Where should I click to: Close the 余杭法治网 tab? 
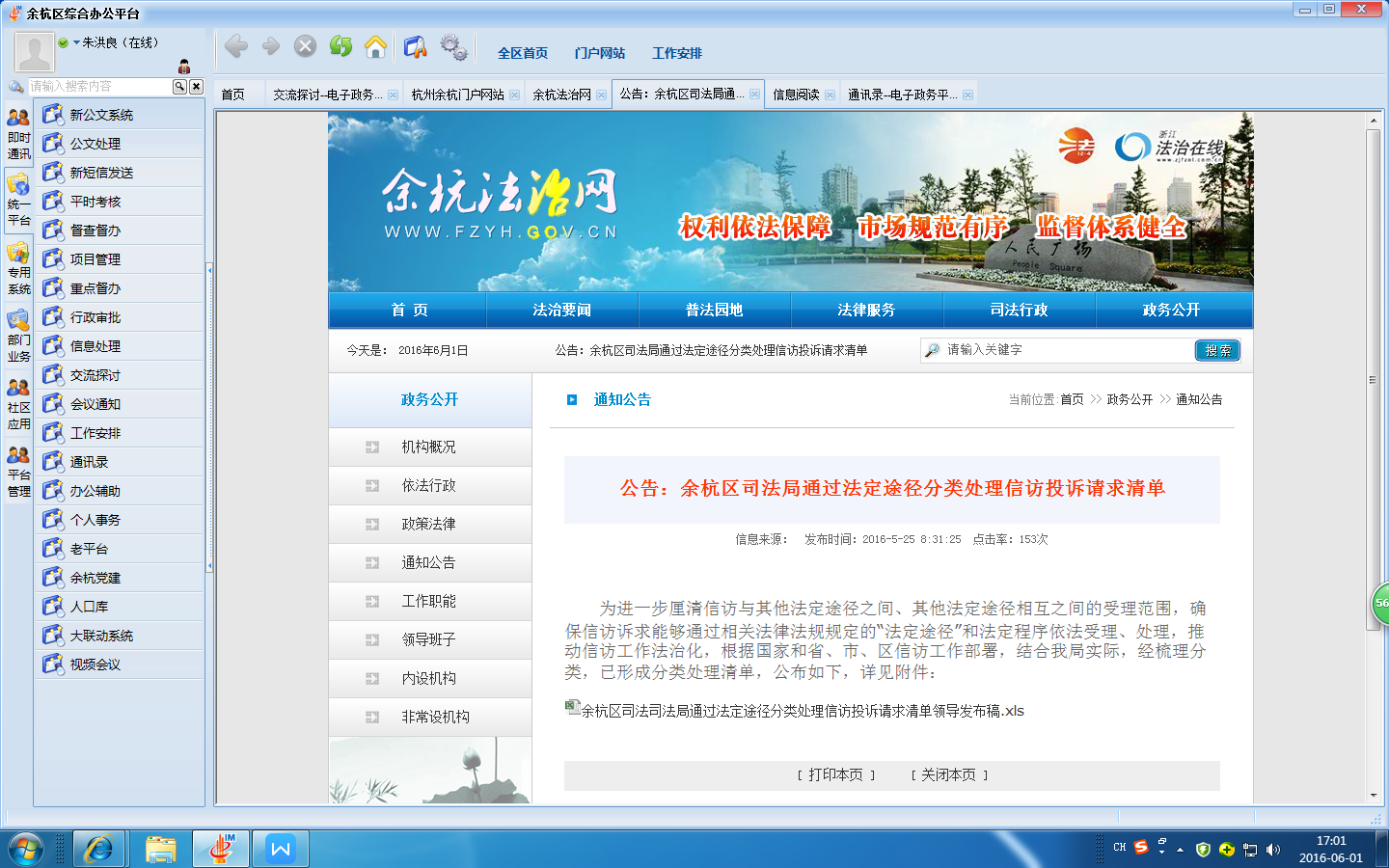601,95
